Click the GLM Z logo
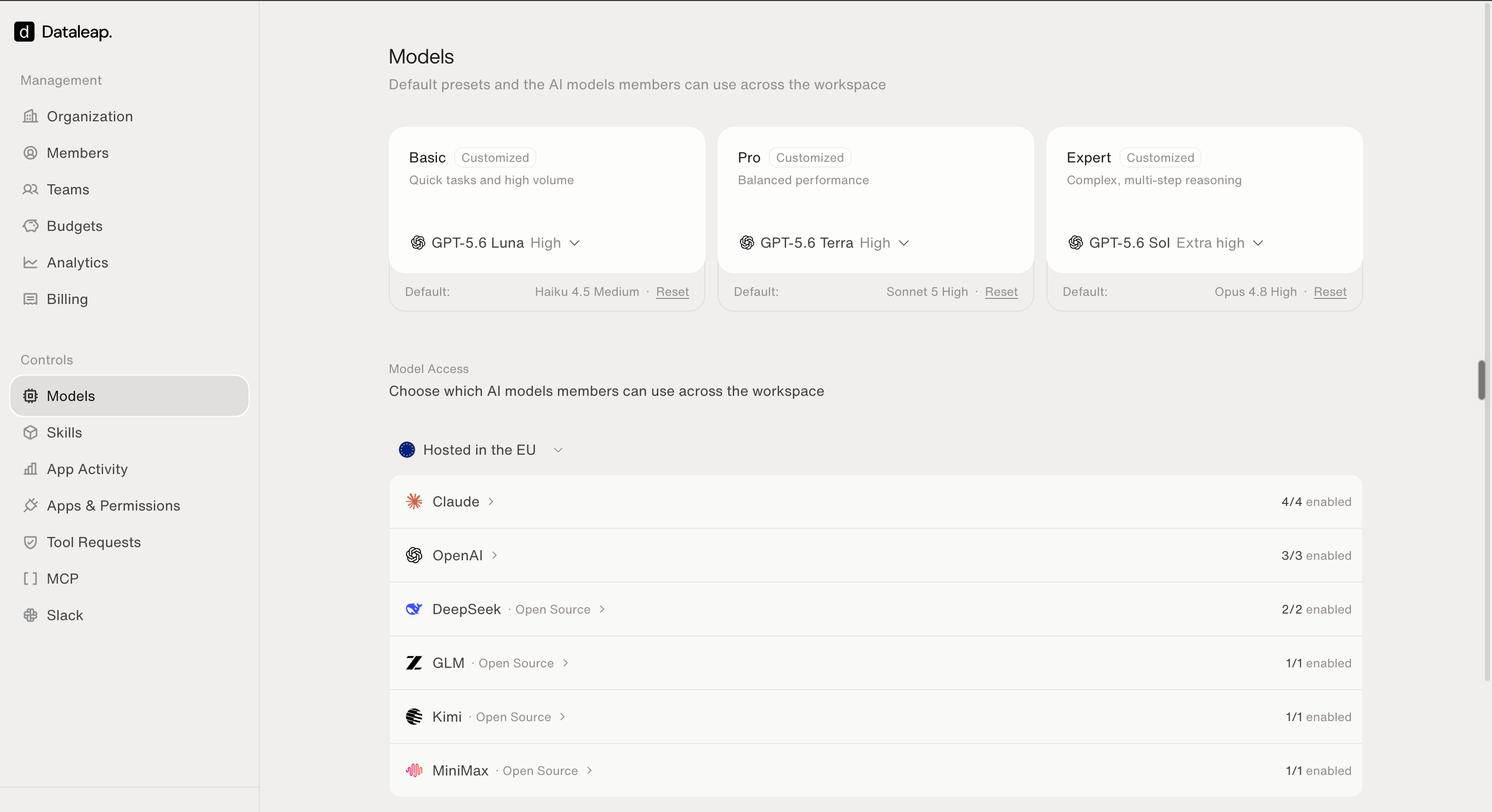The height and width of the screenshot is (812, 1492). [x=414, y=663]
